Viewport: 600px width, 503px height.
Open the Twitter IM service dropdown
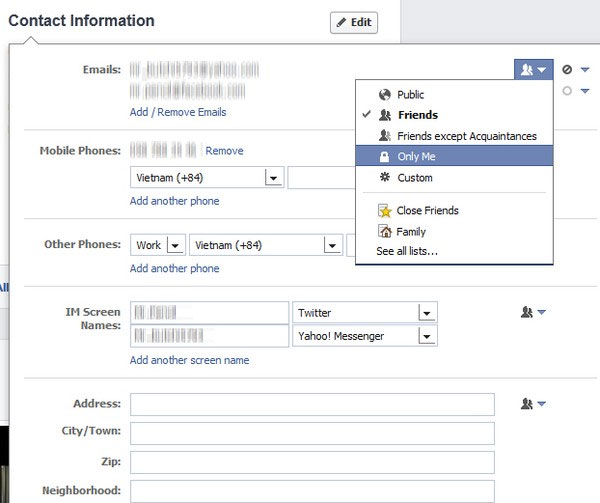click(x=365, y=313)
